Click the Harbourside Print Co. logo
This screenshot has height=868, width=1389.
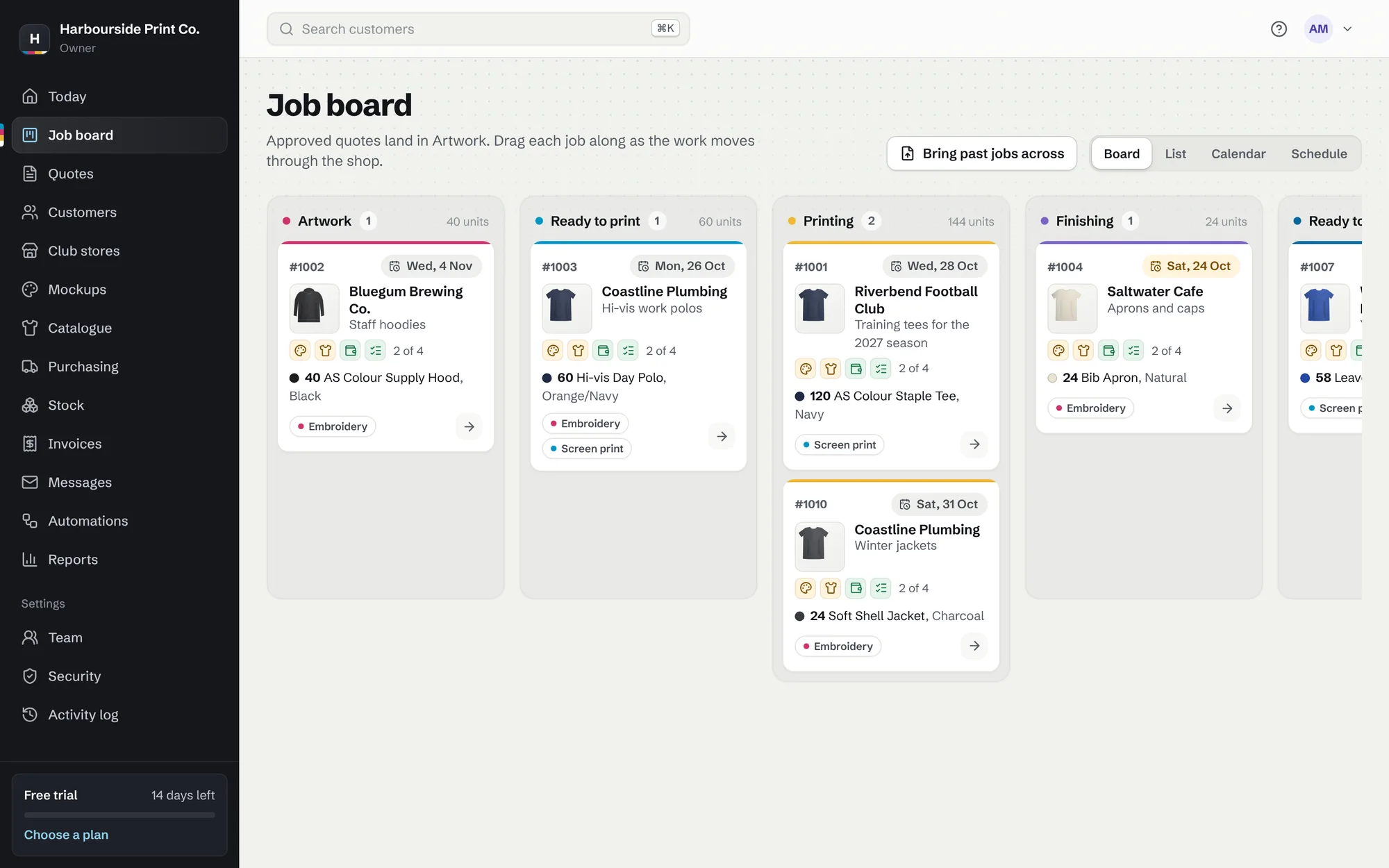tap(34, 39)
